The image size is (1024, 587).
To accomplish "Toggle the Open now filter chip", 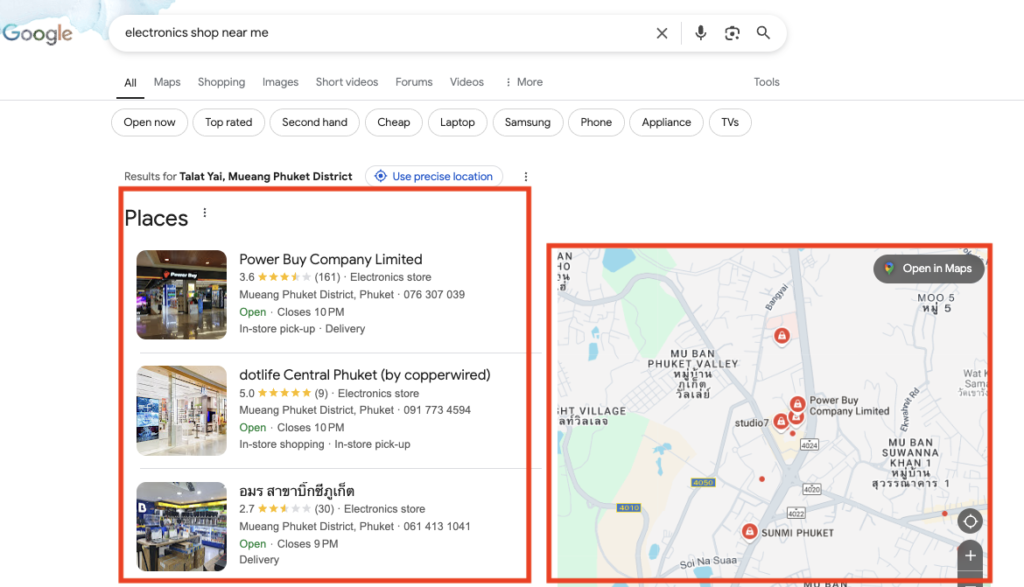I will click(150, 122).
